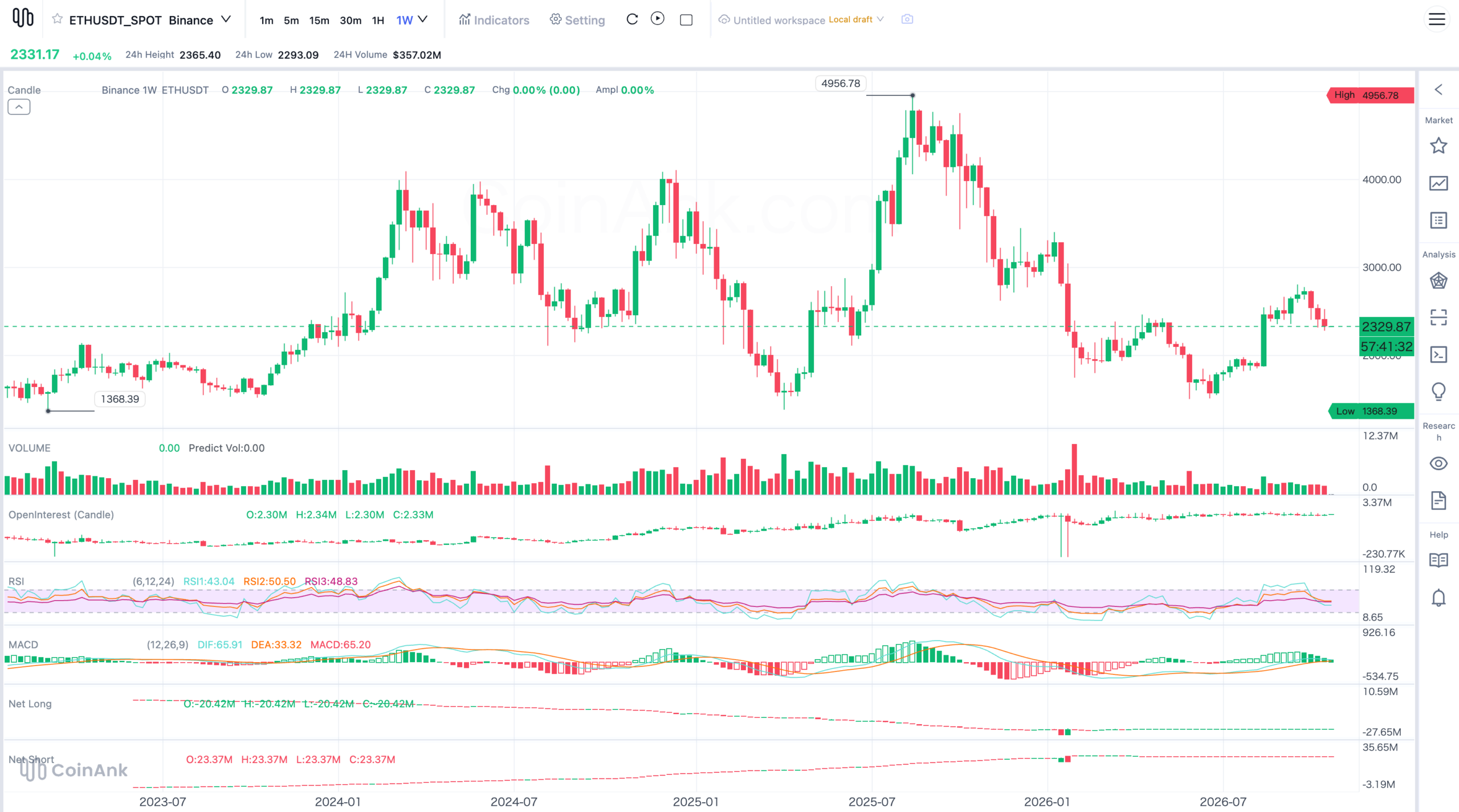Click the lightbulb ideas icon
This screenshot has height=812, width=1459.
(1438, 391)
